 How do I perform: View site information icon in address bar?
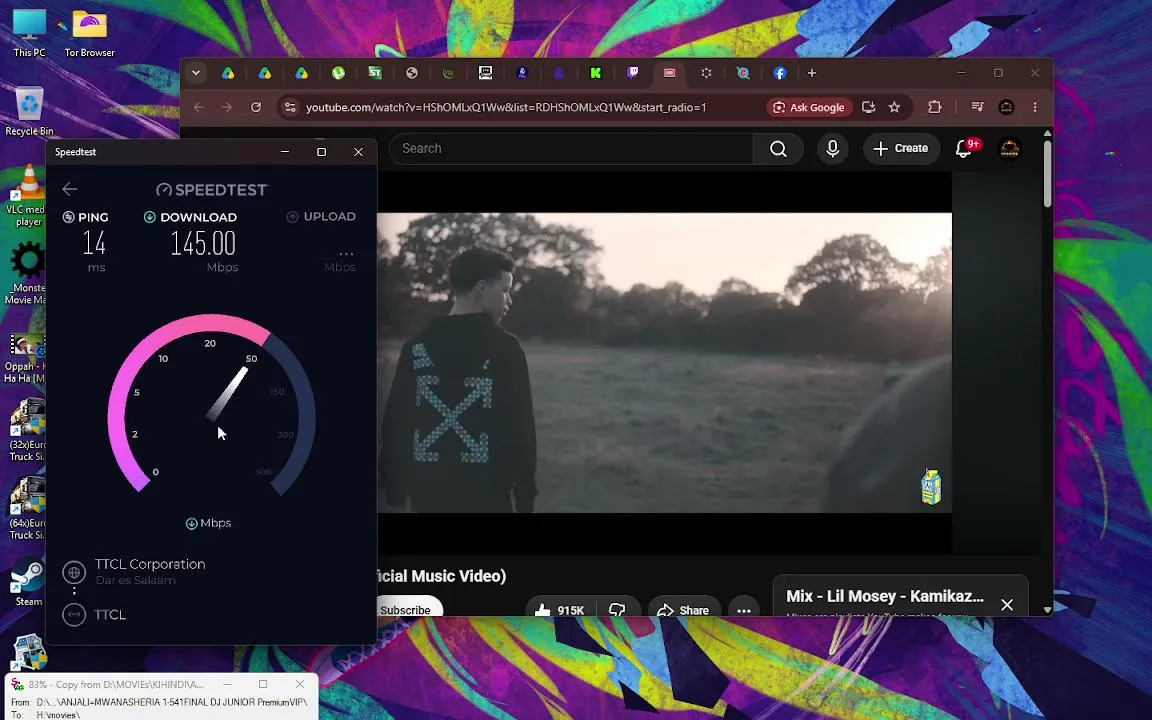tap(290, 107)
